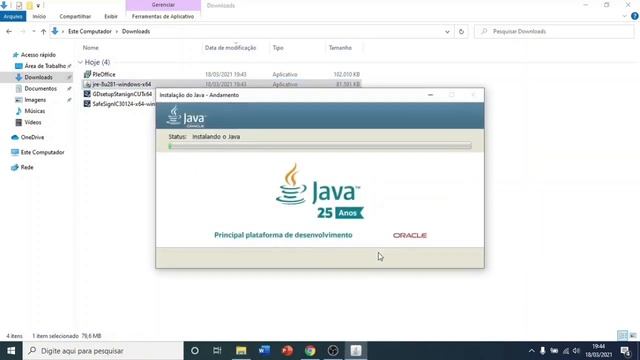Go up one folder level

(43, 31)
